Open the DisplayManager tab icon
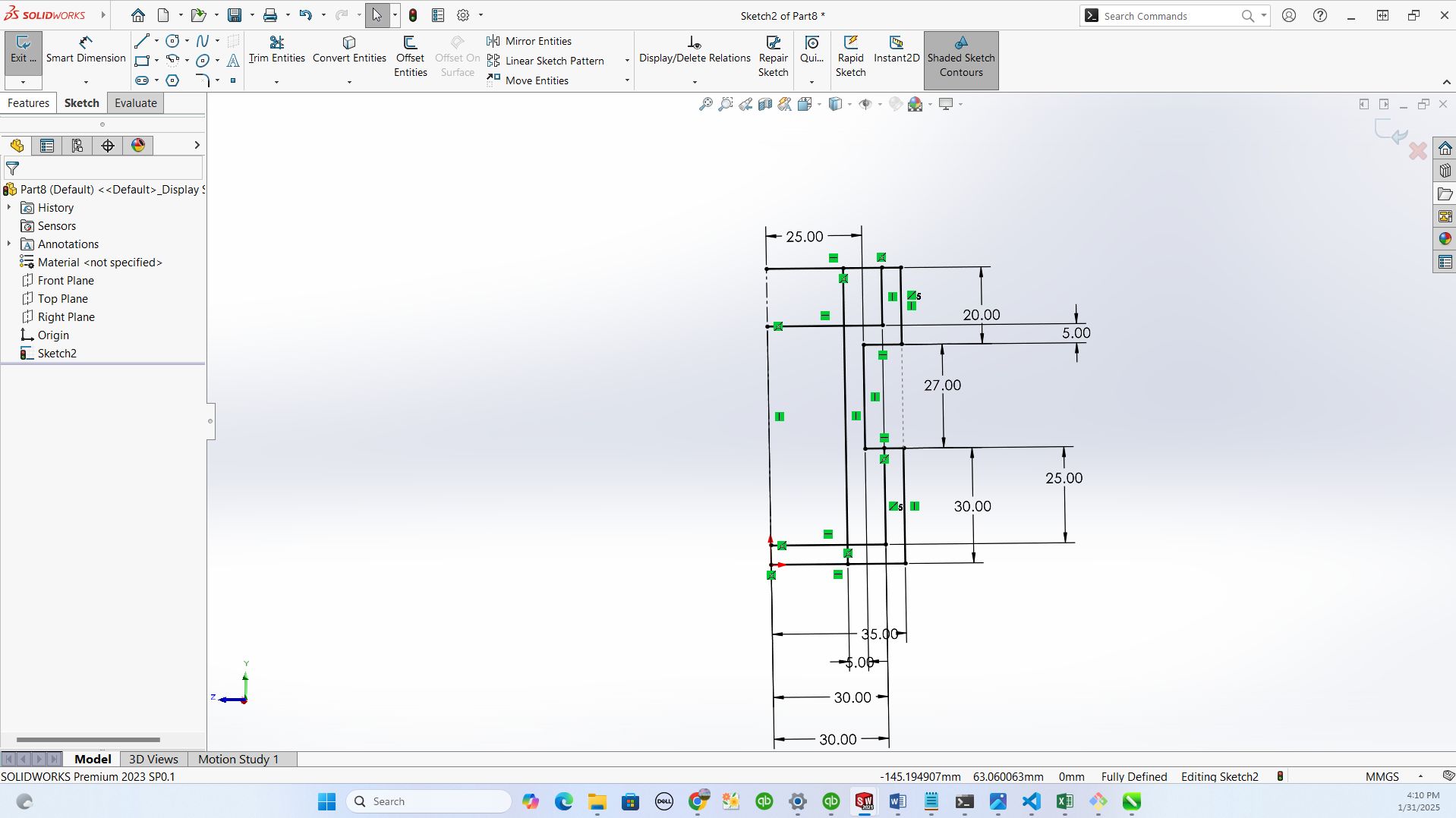The width and height of the screenshot is (1456, 818). [138, 146]
